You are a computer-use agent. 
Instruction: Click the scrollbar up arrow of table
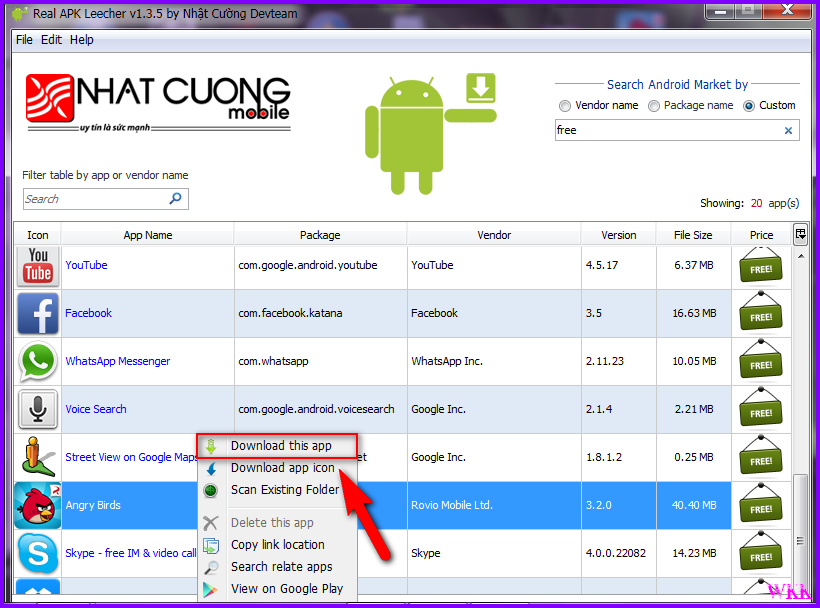click(x=801, y=256)
